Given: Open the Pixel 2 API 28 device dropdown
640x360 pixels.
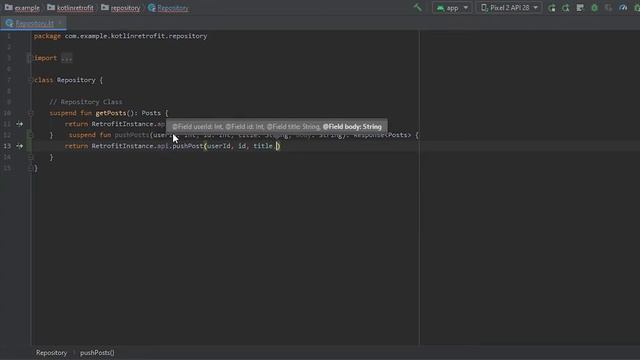Looking at the screenshot, I should tap(509, 8).
